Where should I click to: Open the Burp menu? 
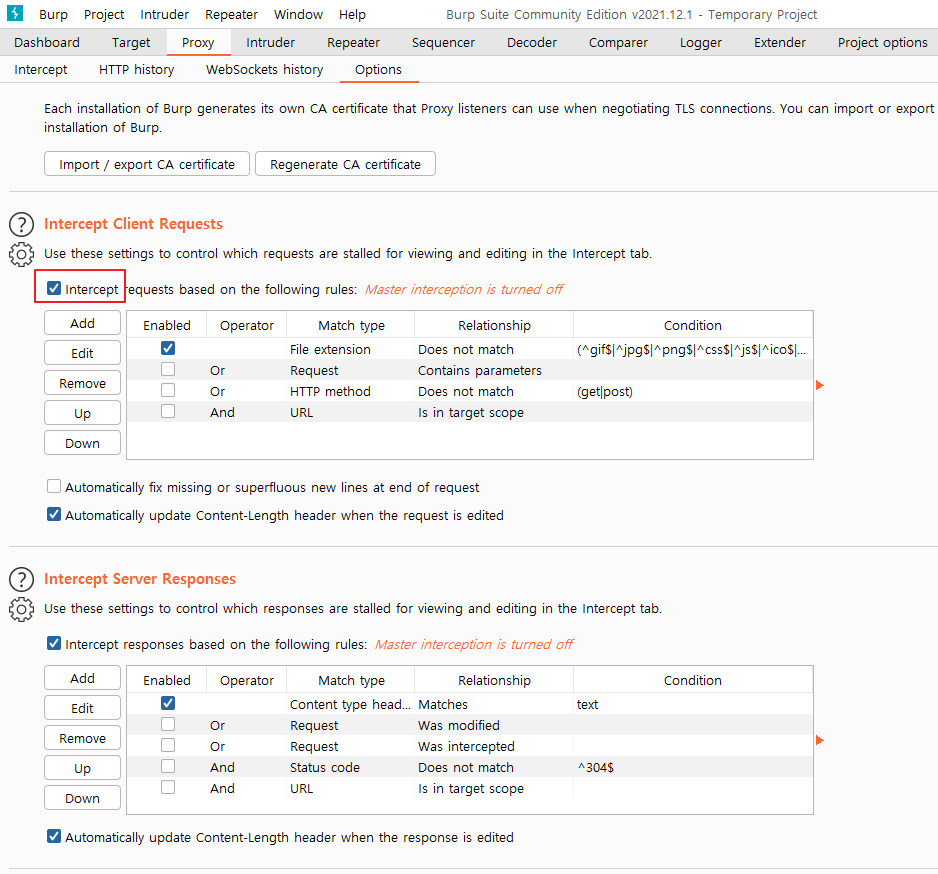(53, 14)
